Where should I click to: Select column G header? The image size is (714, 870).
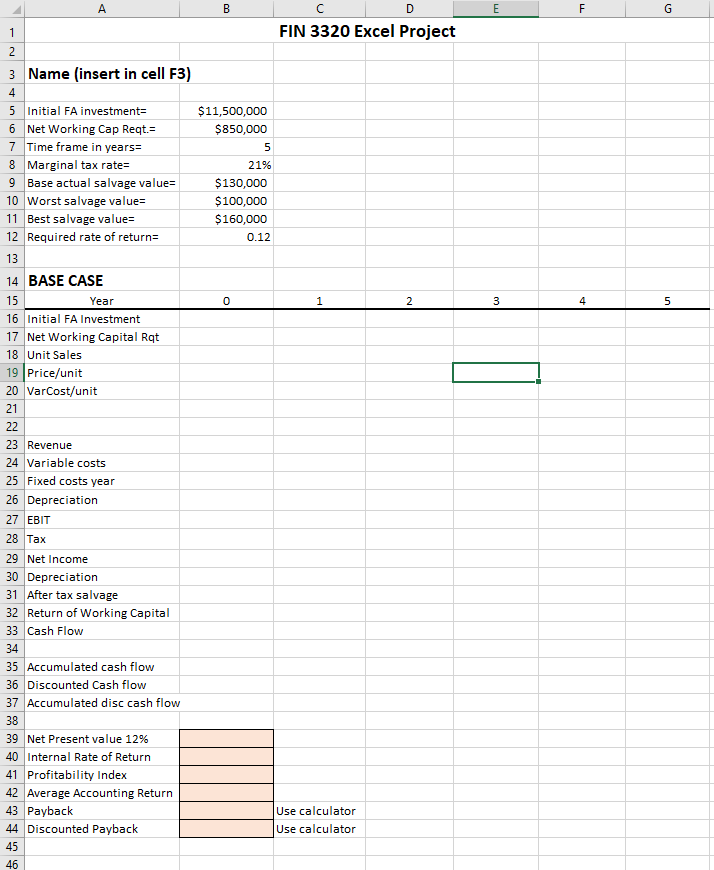click(668, 8)
